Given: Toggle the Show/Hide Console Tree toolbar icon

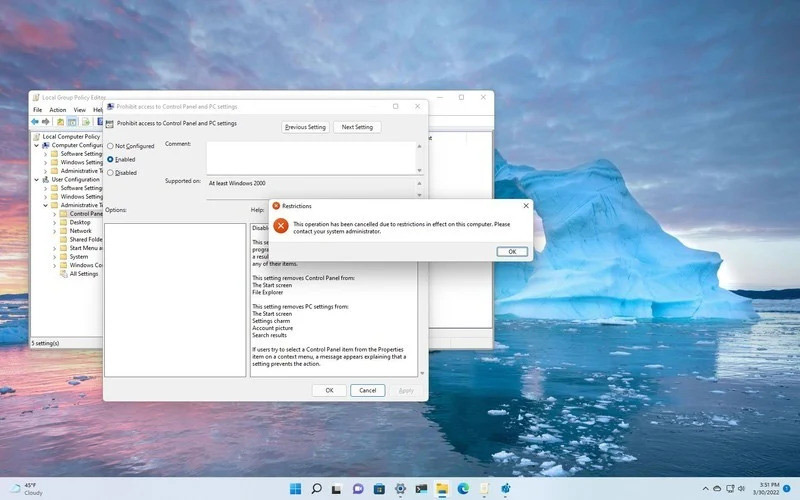Looking at the screenshot, I should [72, 122].
